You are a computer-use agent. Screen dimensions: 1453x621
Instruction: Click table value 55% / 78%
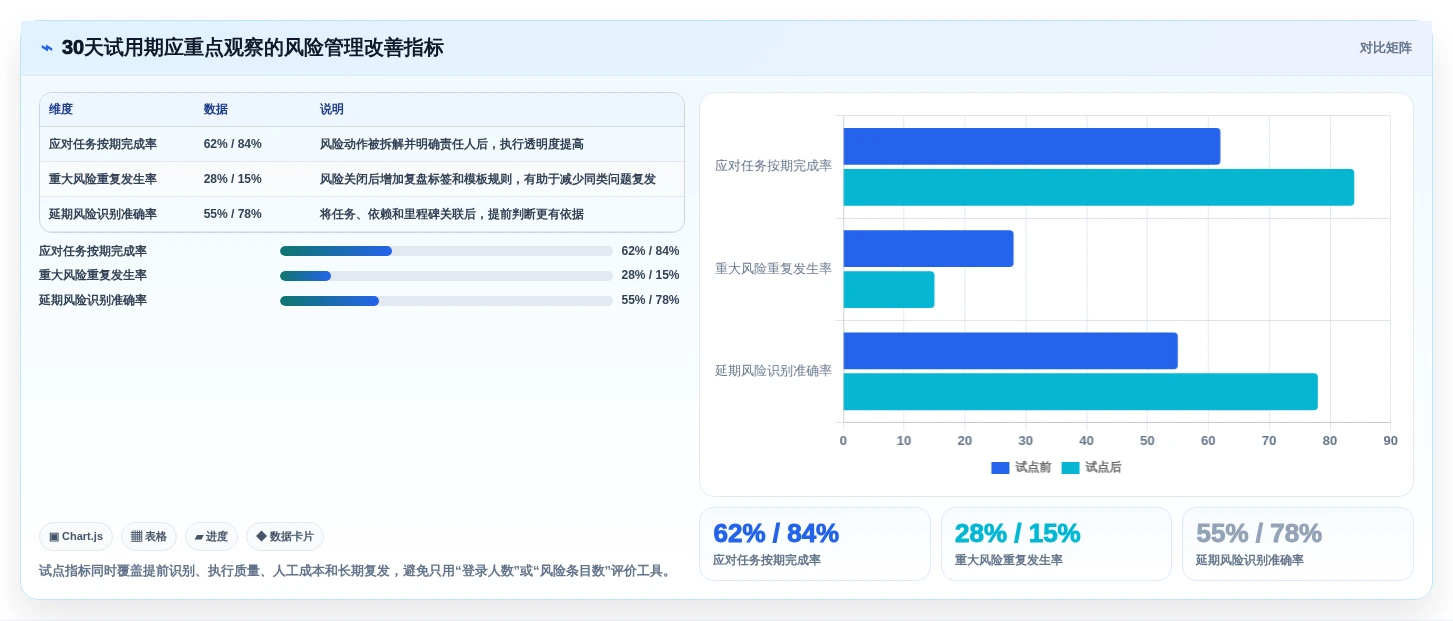point(233,214)
